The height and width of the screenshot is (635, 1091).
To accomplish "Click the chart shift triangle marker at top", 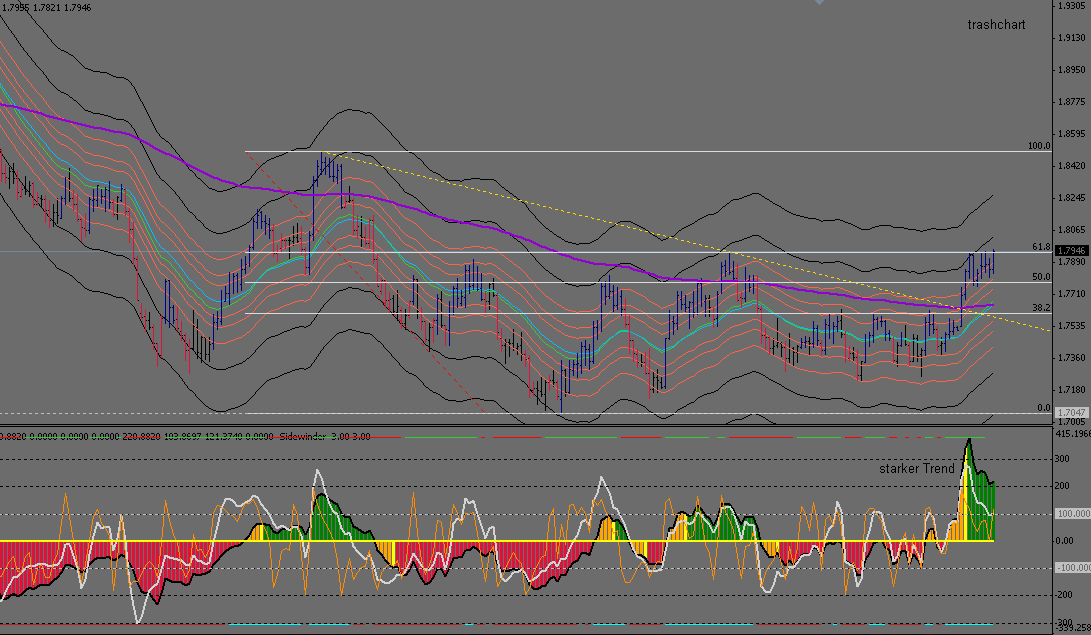I will [x=820, y=3].
